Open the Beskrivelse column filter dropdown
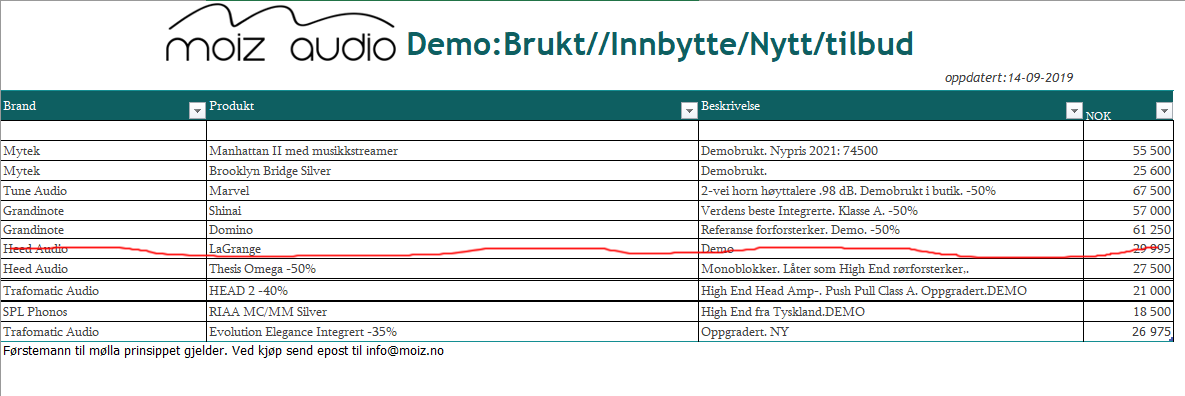1185x396 pixels. click(x=1074, y=111)
